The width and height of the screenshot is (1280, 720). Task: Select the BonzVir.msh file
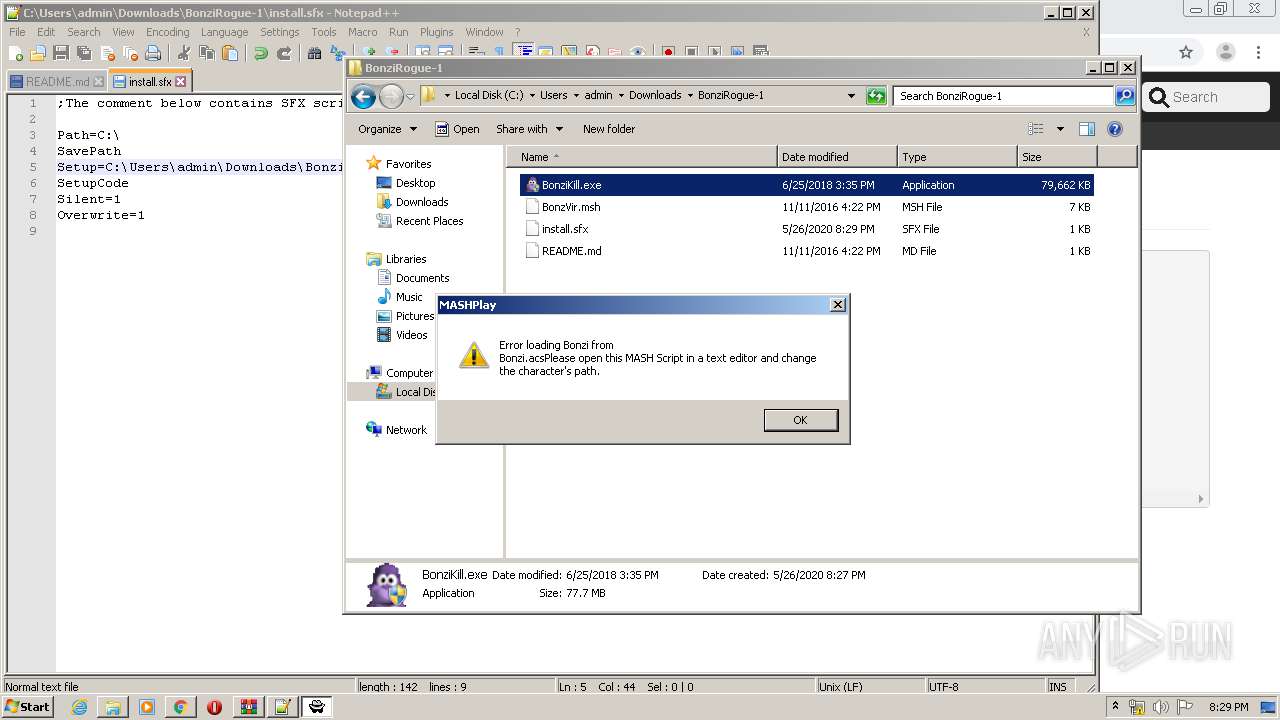[x=806, y=207]
